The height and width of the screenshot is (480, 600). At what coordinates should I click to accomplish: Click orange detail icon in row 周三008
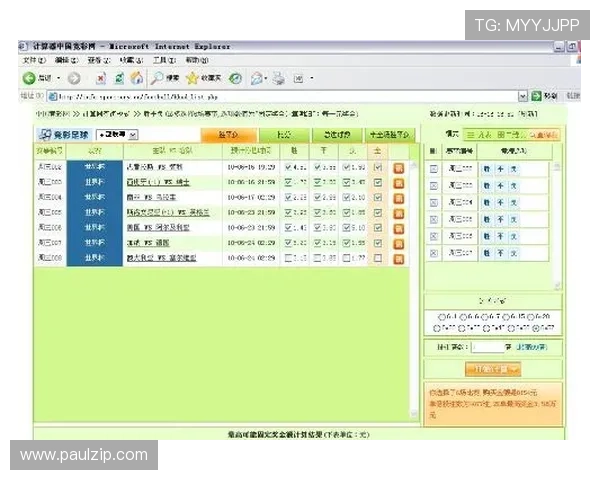[399, 259]
